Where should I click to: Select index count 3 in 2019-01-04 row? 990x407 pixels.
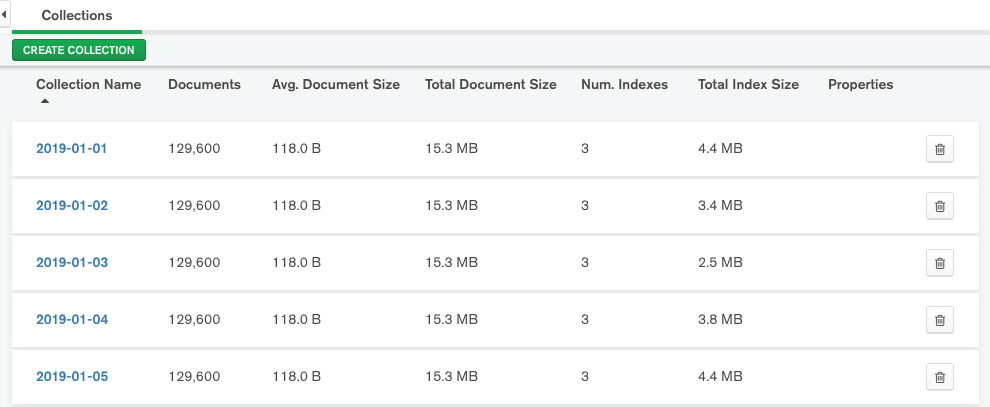click(585, 320)
